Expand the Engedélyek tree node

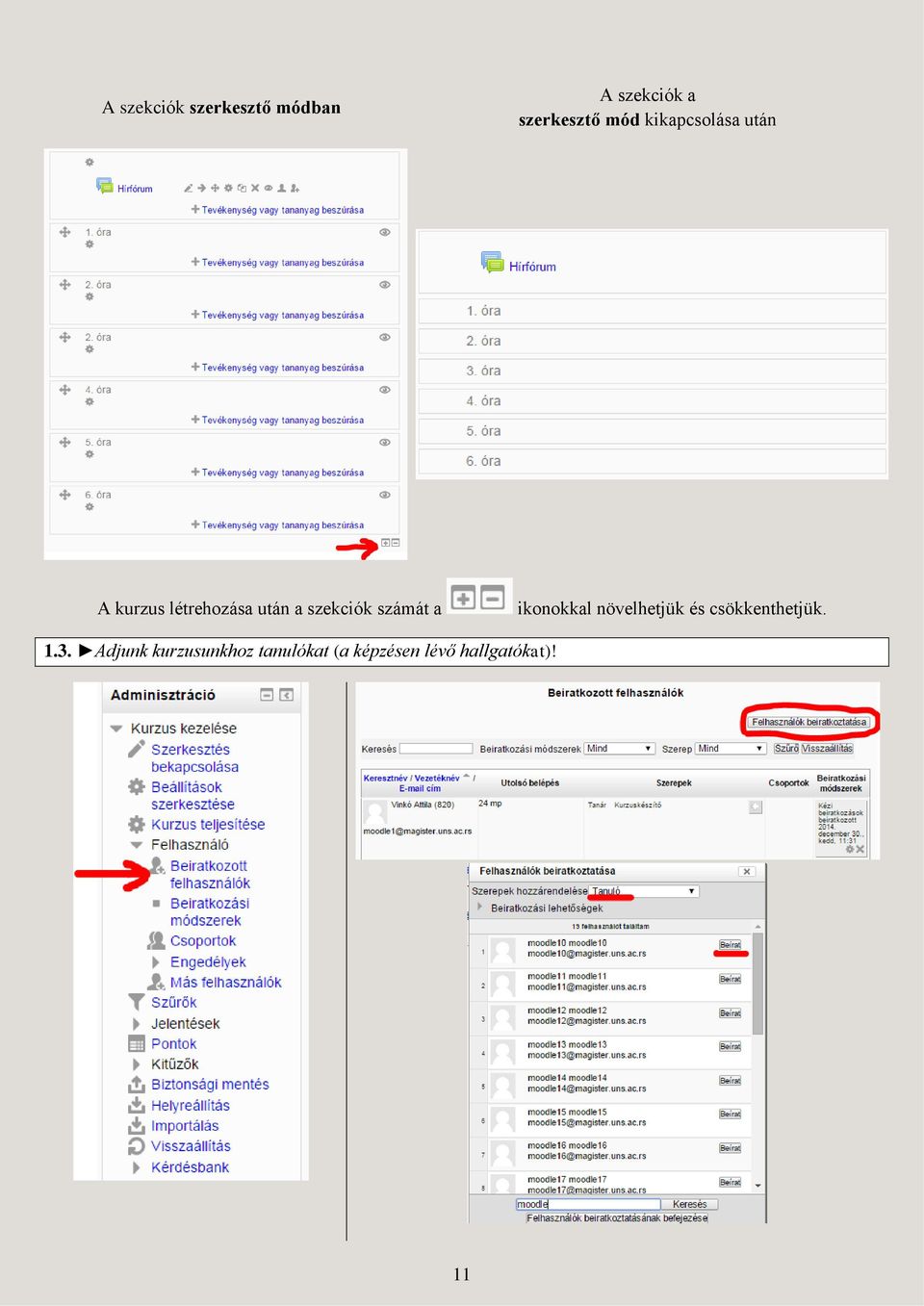pos(156,961)
